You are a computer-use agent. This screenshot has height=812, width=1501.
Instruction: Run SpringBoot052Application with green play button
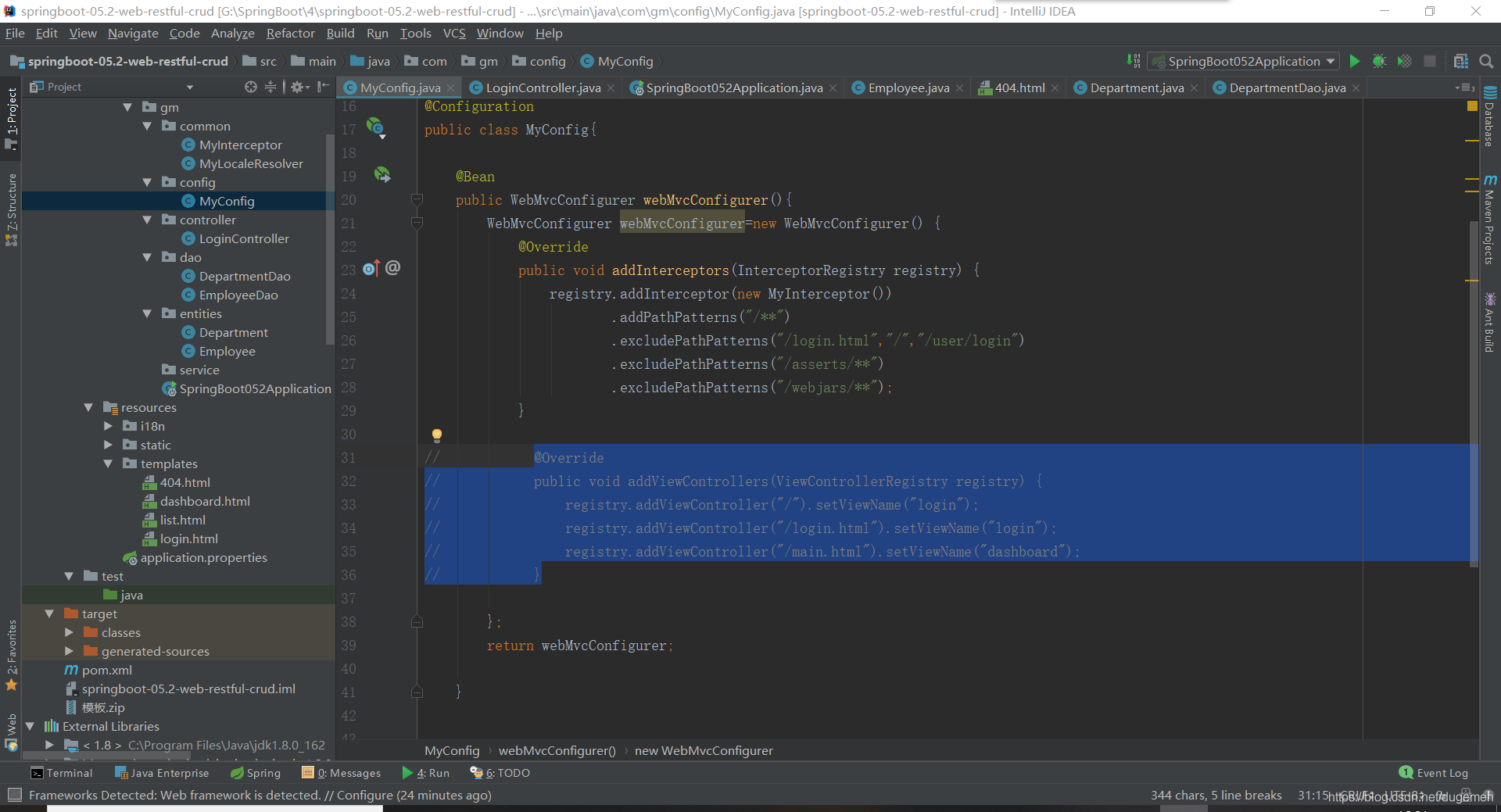pyautogui.click(x=1355, y=61)
